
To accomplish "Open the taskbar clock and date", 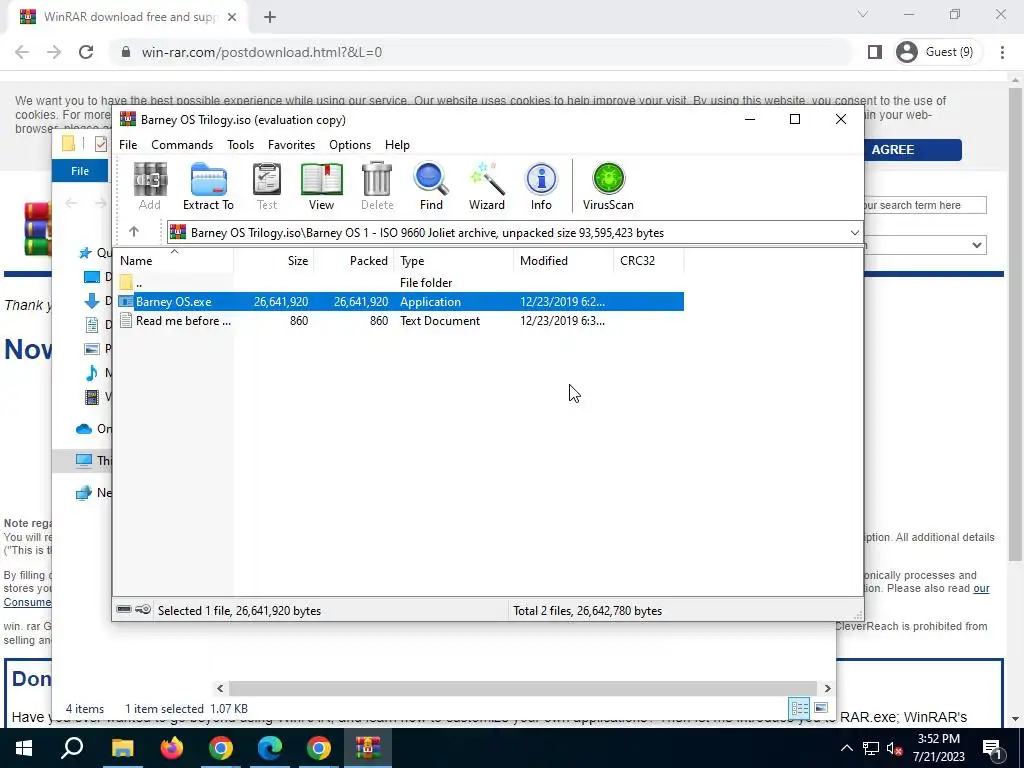I will [938, 748].
